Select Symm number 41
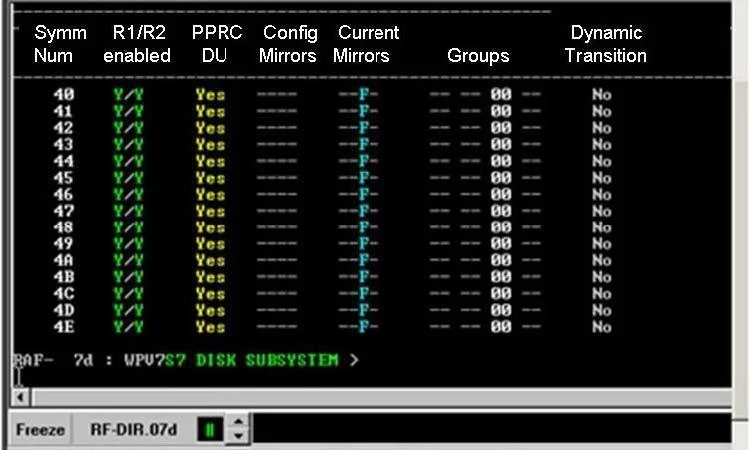 coord(64,111)
